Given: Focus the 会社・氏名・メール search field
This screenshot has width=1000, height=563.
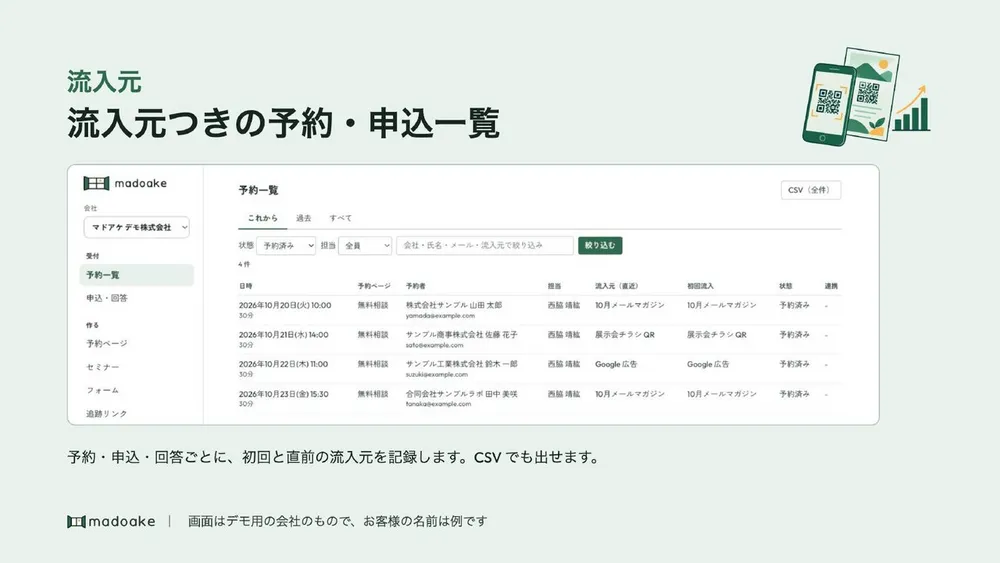Looking at the screenshot, I should (x=485, y=245).
